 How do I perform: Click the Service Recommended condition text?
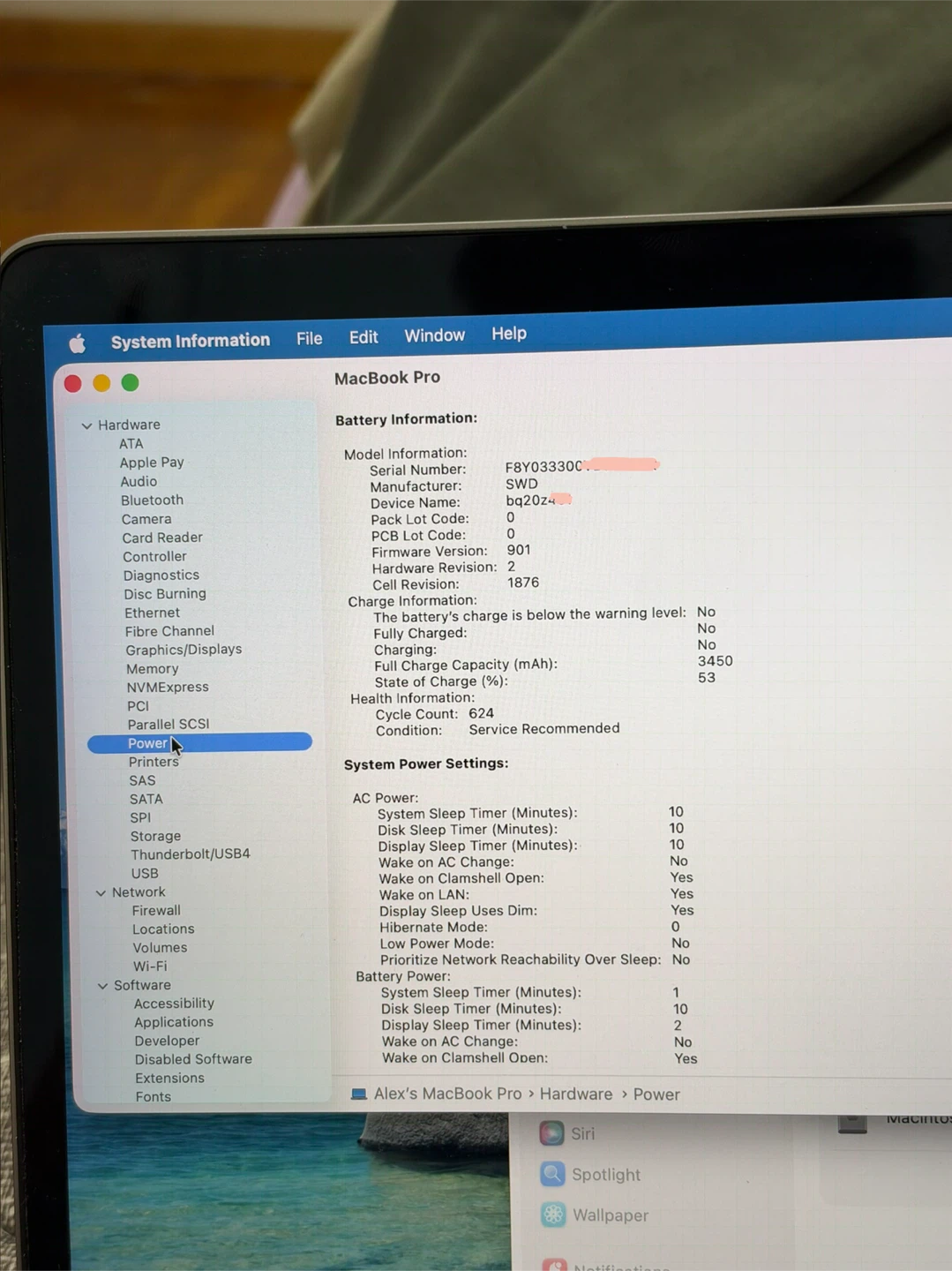544,728
